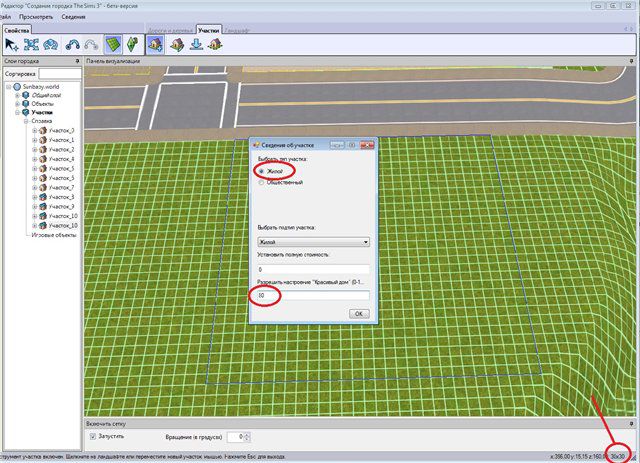Click the greyed redo arrow icon

pyautogui.click(x=90, y=45)
